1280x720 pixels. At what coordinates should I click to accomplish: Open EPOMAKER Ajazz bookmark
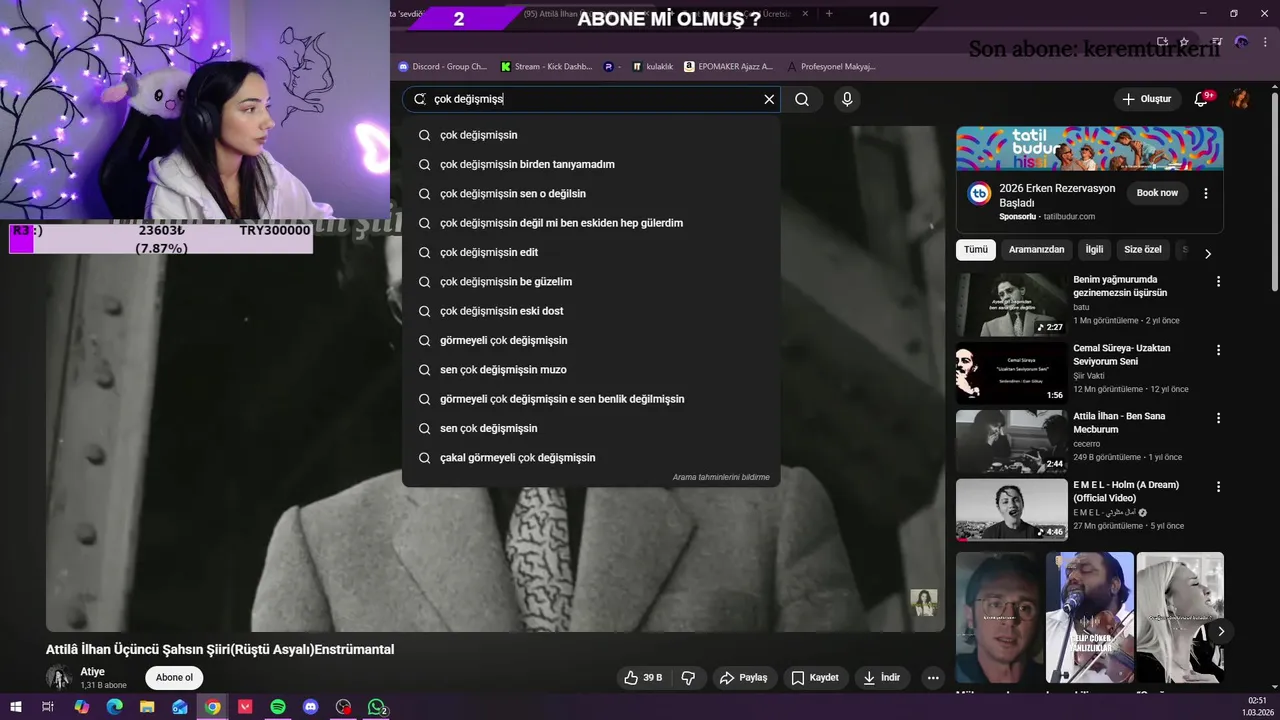(x=728, y=67)
